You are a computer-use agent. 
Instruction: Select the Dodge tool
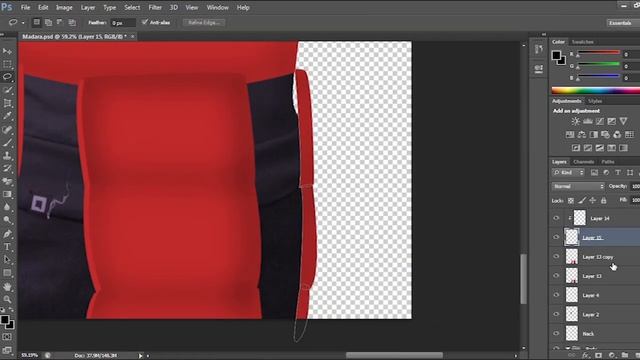[x=7, y=220]
